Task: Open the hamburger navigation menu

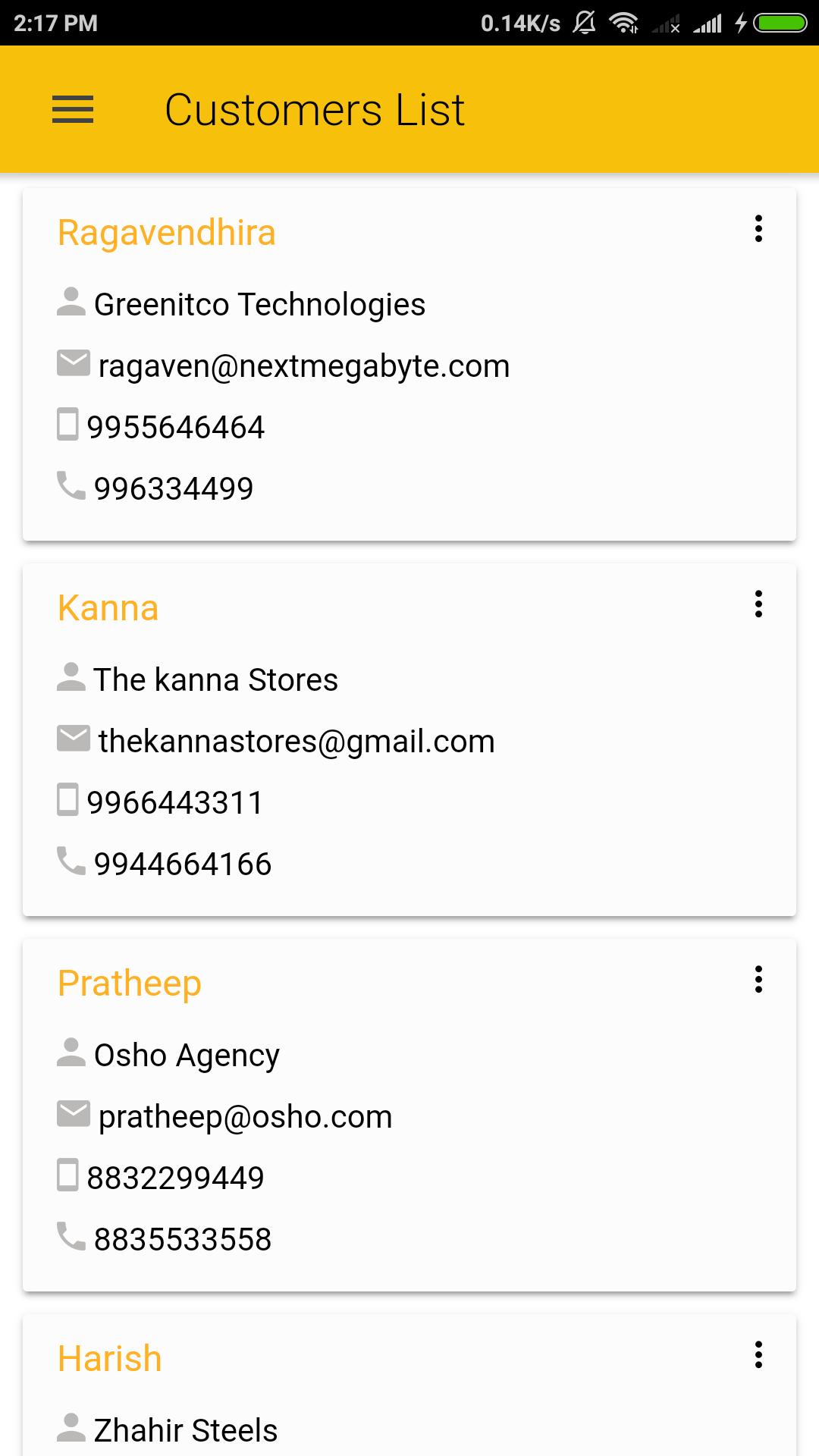Action: coord(73,109)
